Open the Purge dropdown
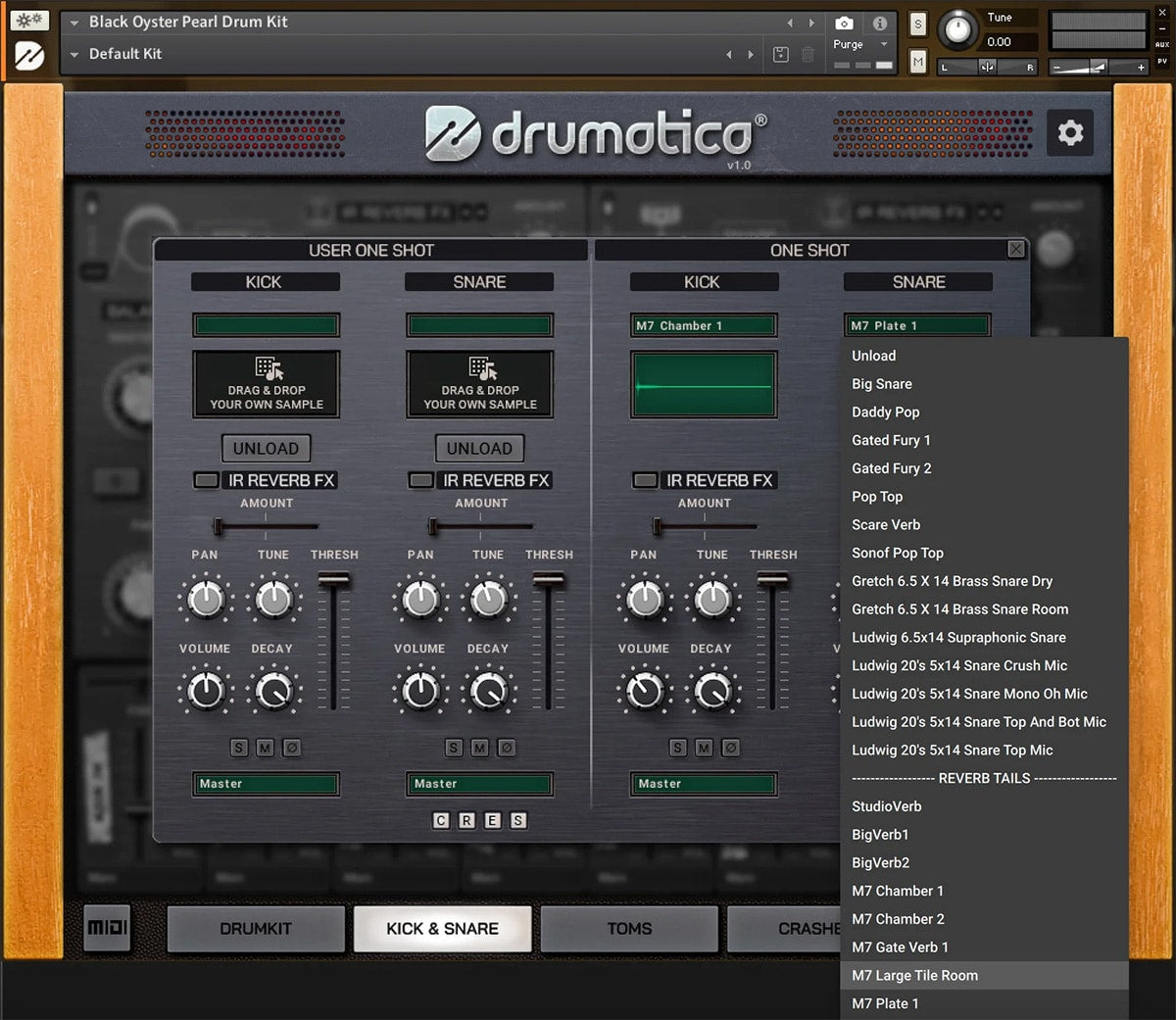1176x1020 pixels. pos(860,44)
